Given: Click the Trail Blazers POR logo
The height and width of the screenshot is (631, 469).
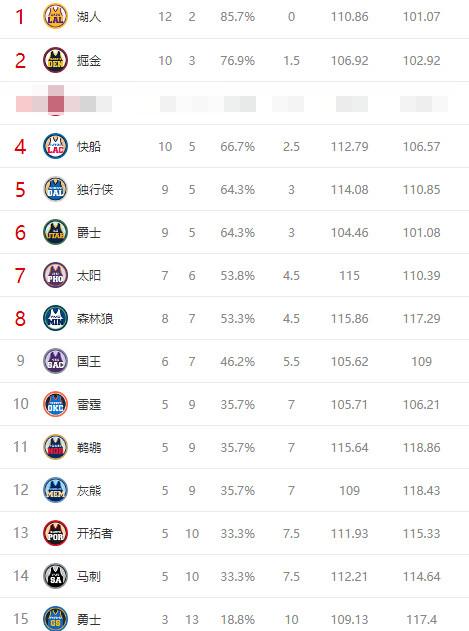Looking at the screenshot, I should [56, 533].
